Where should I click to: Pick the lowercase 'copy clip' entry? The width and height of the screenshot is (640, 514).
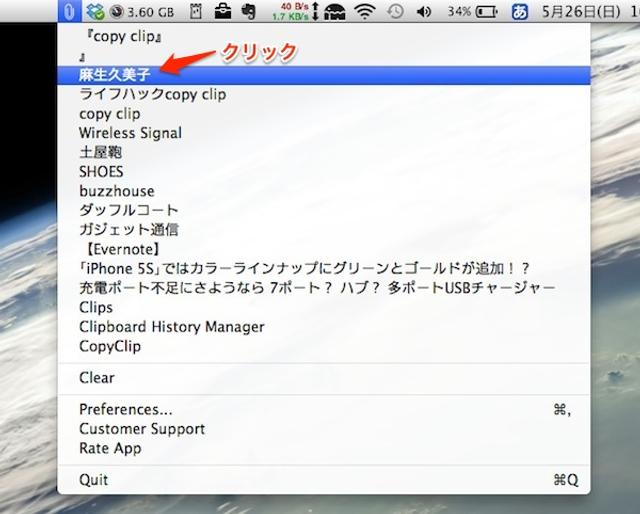[x=324, y=113]
